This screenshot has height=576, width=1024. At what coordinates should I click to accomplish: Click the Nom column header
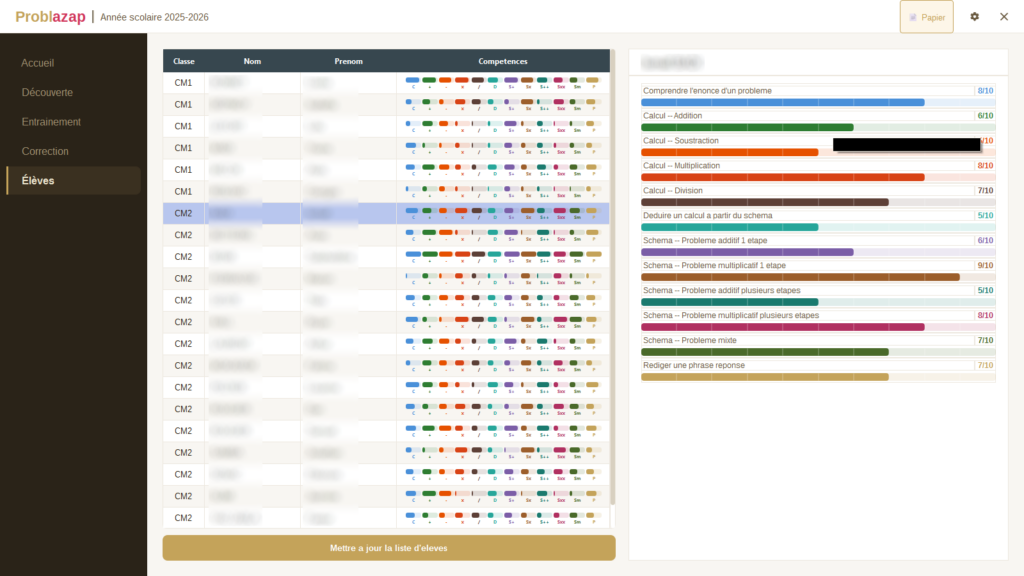pos(252,61)
